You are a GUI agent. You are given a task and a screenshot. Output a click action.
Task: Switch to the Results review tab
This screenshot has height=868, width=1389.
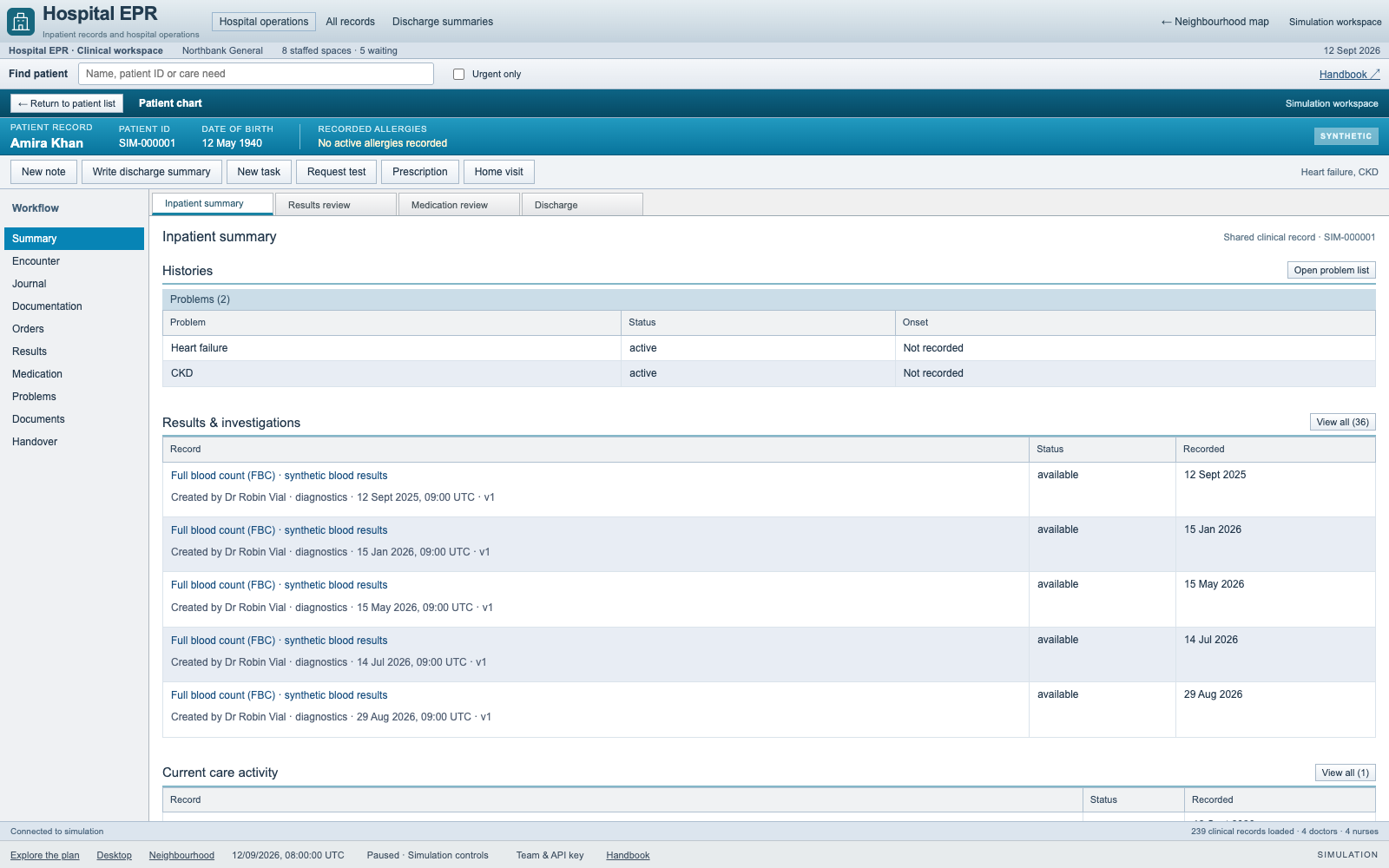[336, 205]
